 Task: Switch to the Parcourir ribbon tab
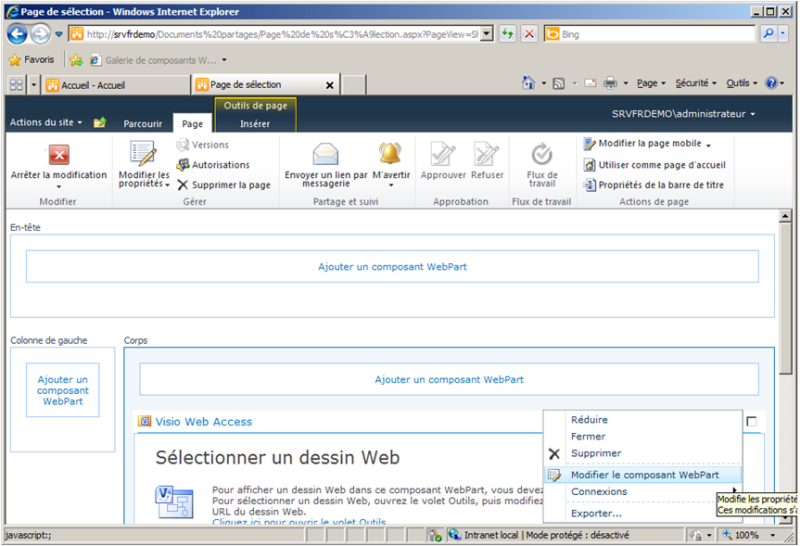coord(142,123)
